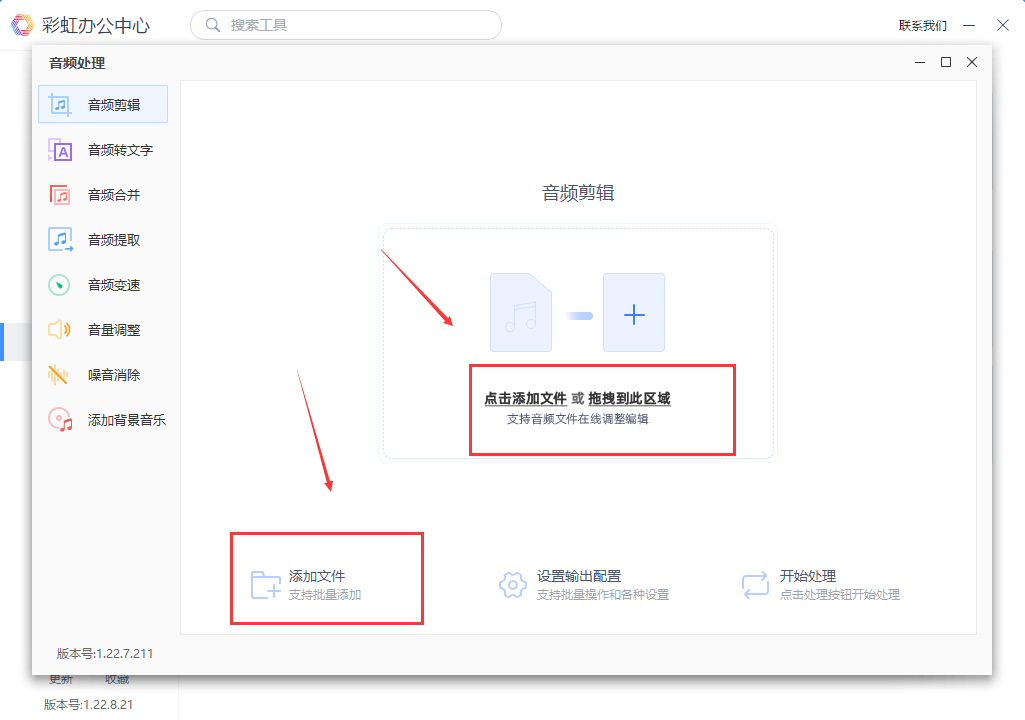The image size is (1025, 720).
Task: Select the 音频合并 audio merge tool
Action: (103, 194)
